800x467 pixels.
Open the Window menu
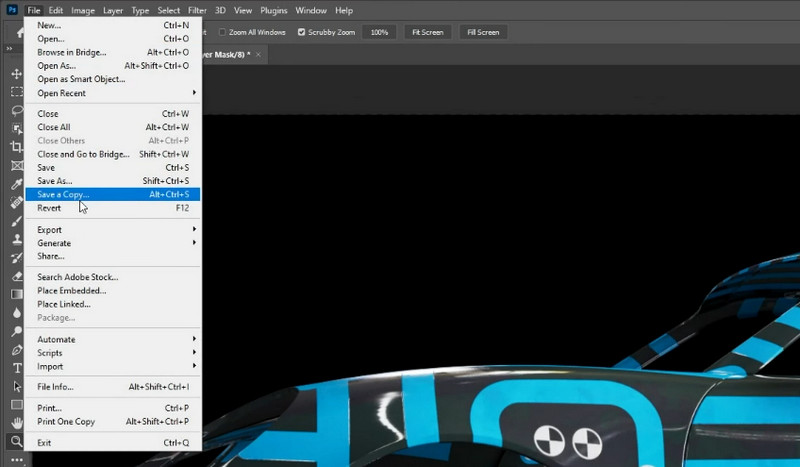(x=311, y=10)
